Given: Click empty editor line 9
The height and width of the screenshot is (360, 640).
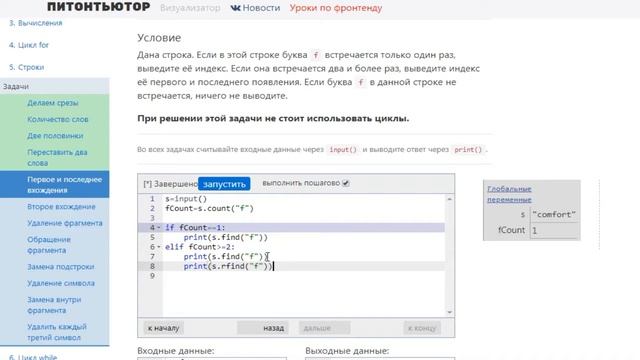Looking at the screenshot, I should pyautogui.click(x=304, y=276).
